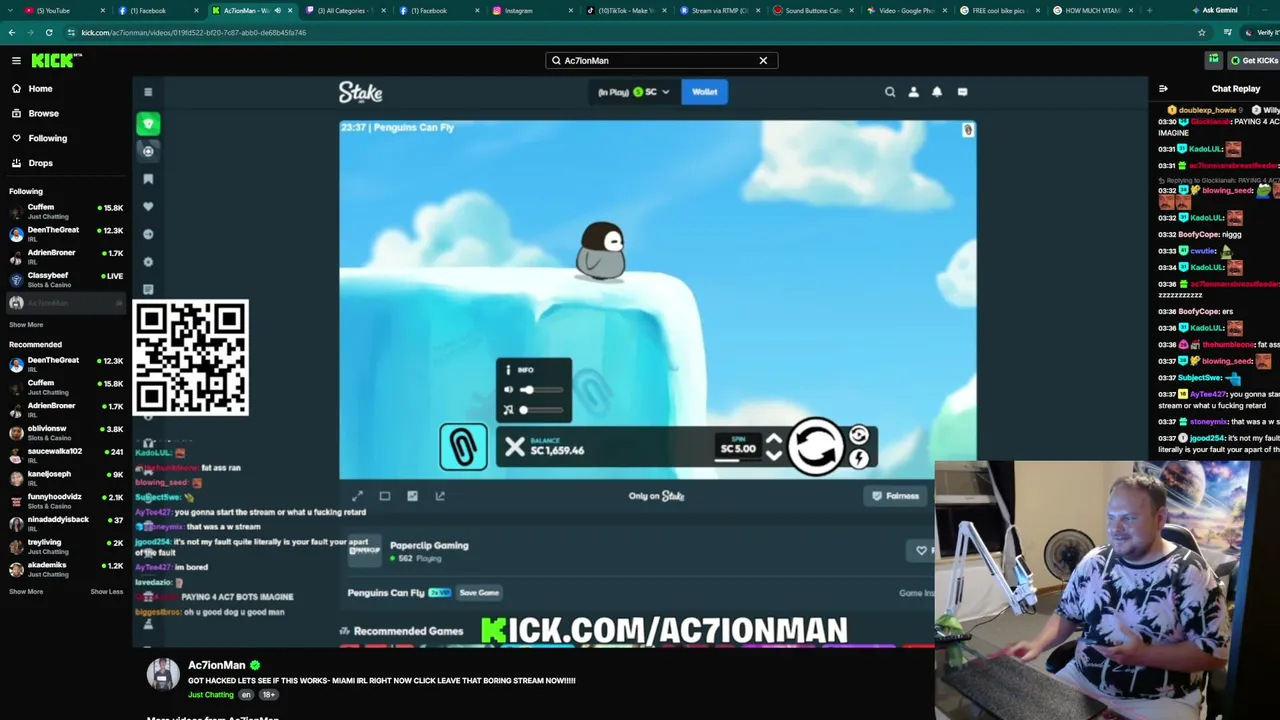Open the Kick hamburger menu
This screenshot has height=720, width=1280.
[x=16, y=61]
